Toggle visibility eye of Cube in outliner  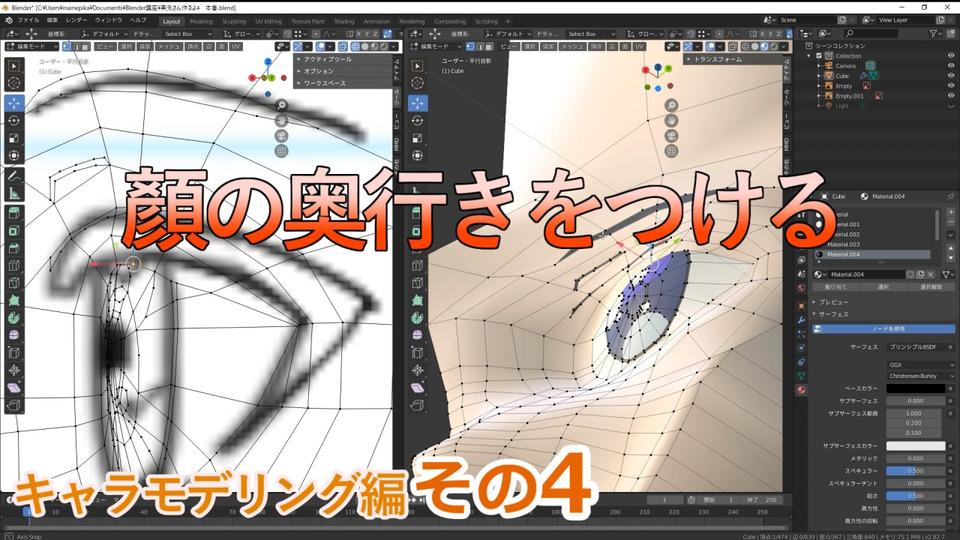tap(951, 76)
